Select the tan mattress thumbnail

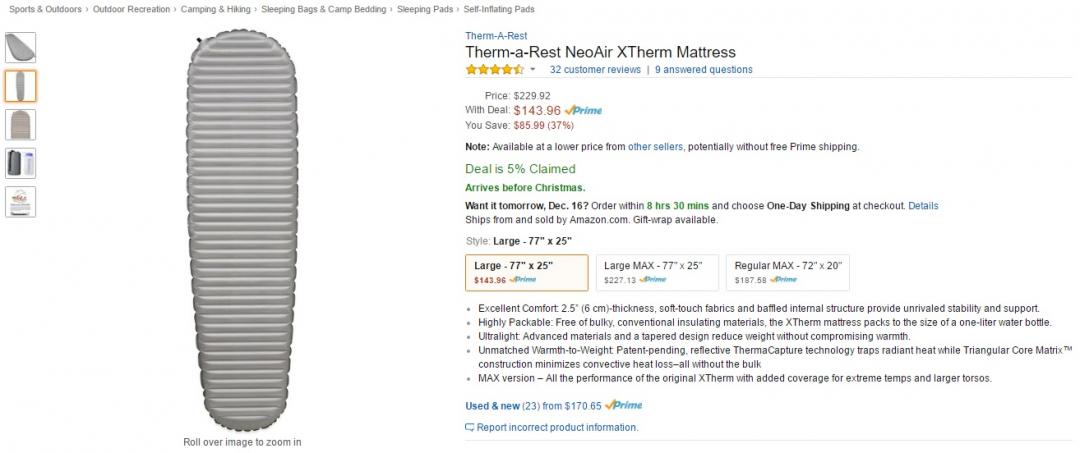click(20, 125)
